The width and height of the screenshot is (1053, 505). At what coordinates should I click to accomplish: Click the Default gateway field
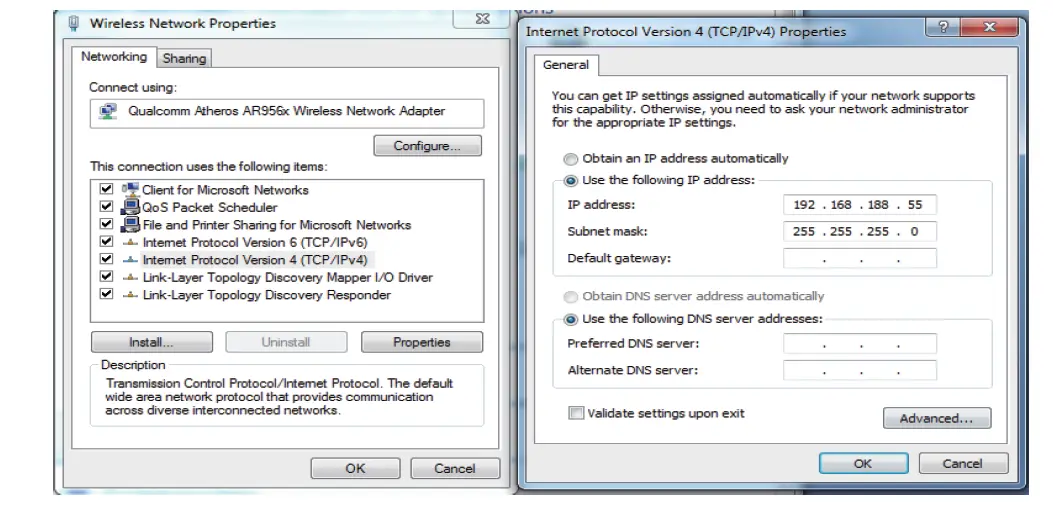point(859,259)
